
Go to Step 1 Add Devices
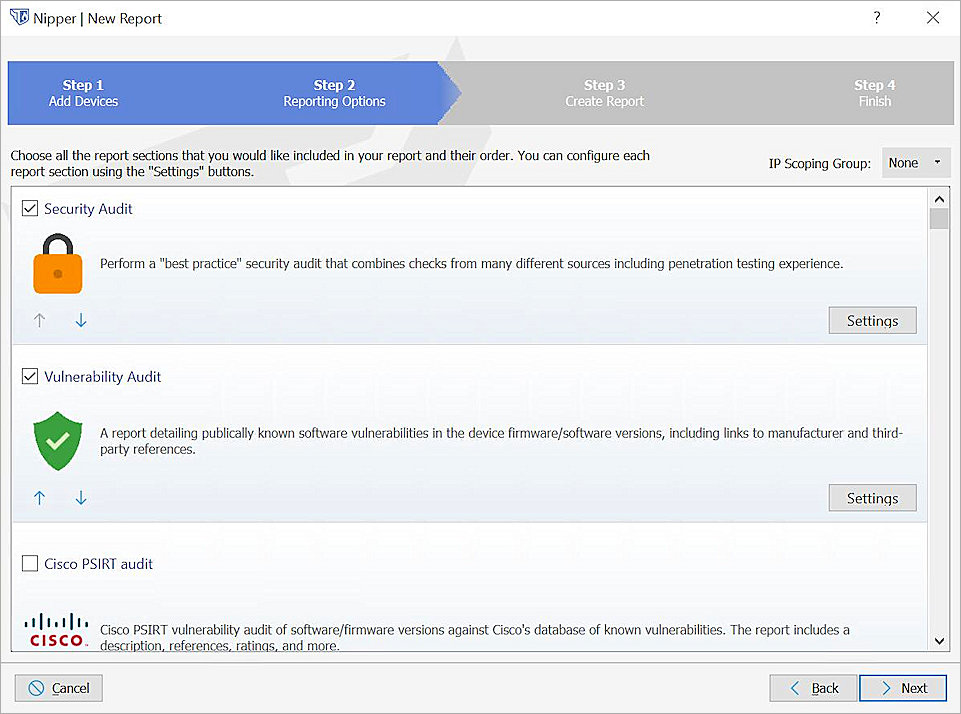click(83, 93)
